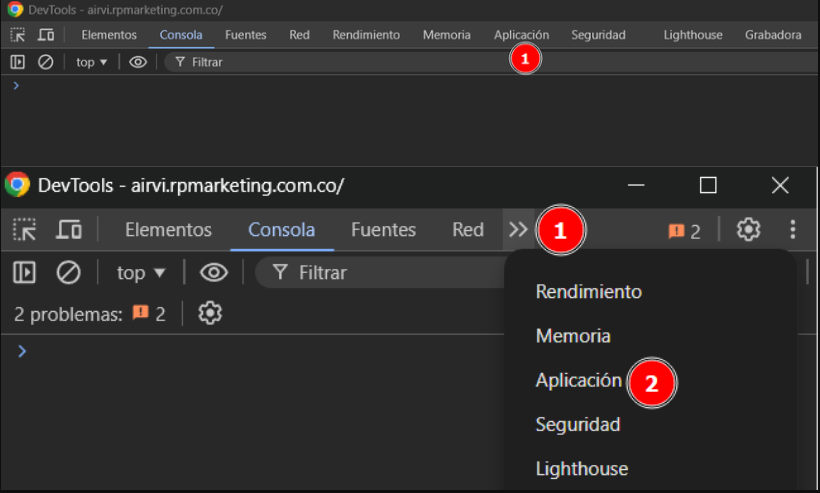Open the DevTools settings gear beside the three-dot menu
Viewport: 820px width, 493px height.
pos(748,230)
